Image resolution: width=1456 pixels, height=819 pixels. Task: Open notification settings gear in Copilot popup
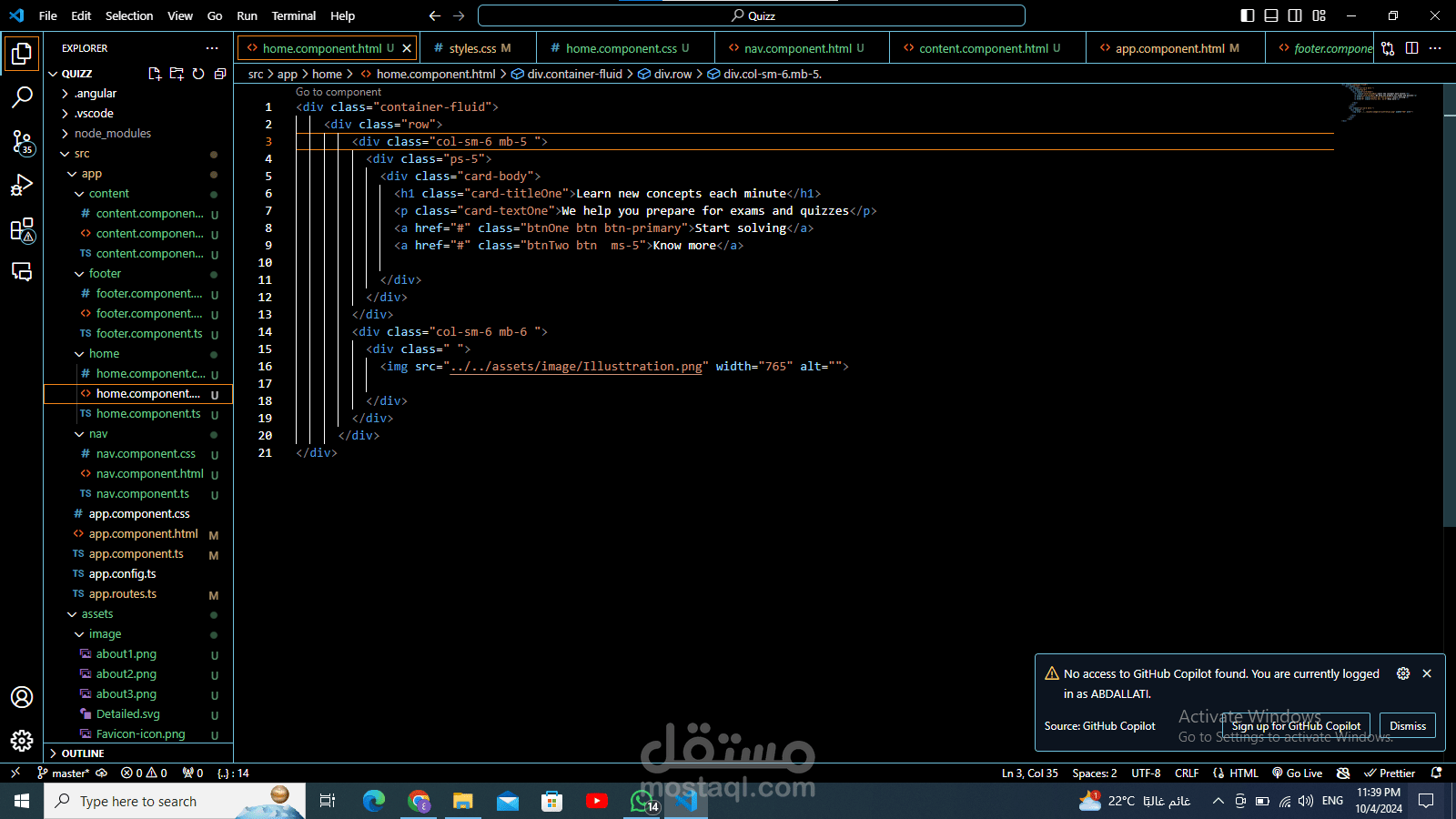click(1403, 673)
